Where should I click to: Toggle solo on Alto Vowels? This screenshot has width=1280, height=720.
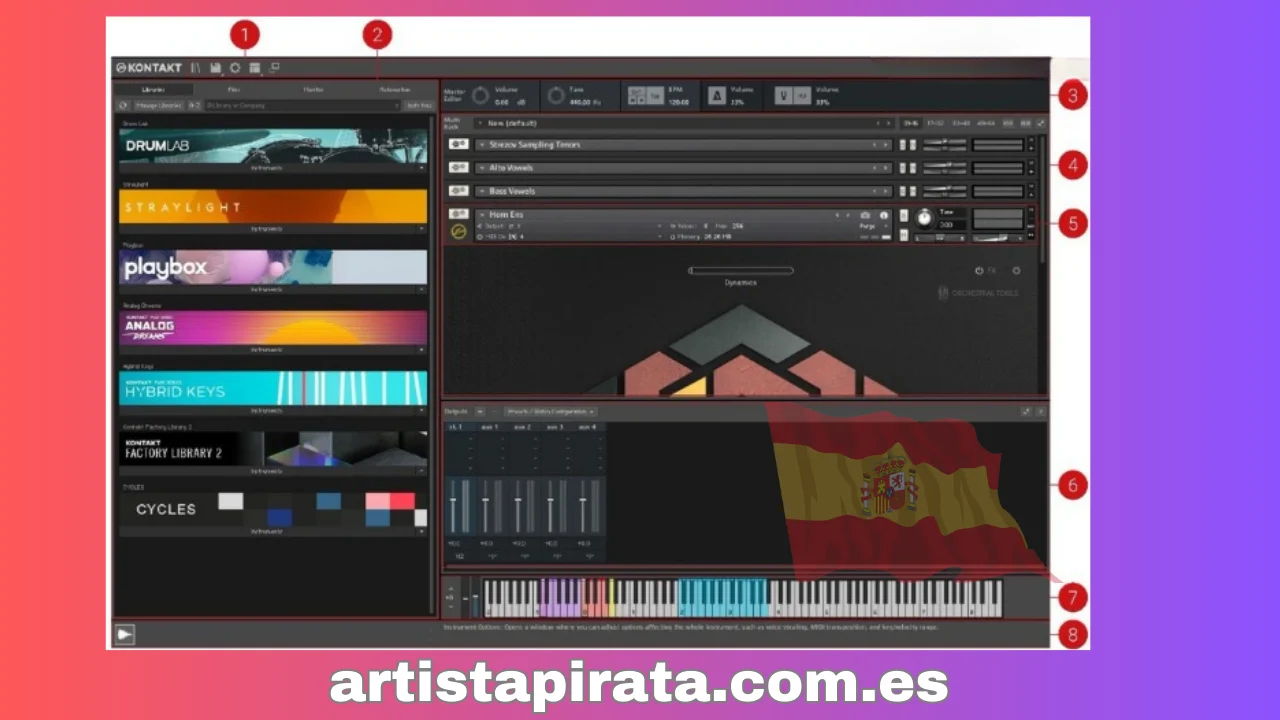(902, 168)
